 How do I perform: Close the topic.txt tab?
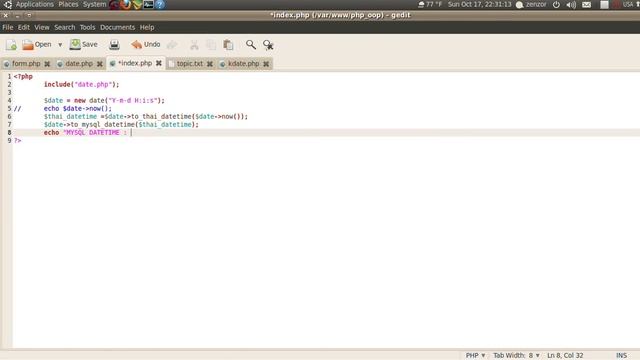click(x=210, y=64)
